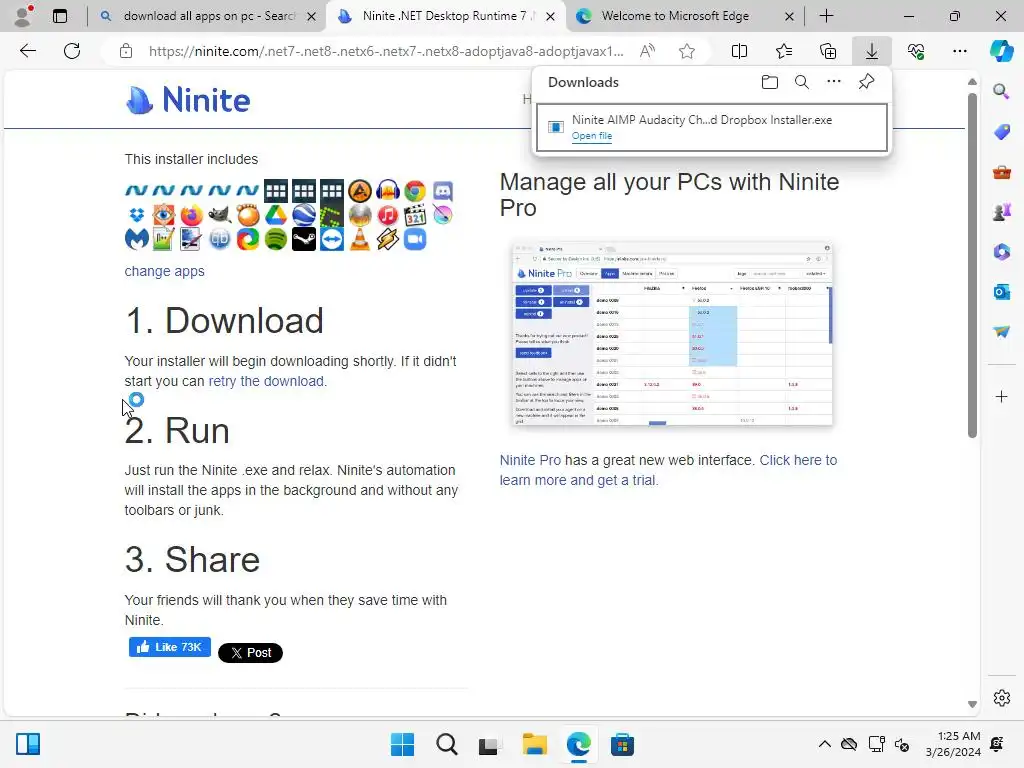This screenshot has height=768, width=1024.
Task: Start Read aloud from the address bar
Action: 647,51
